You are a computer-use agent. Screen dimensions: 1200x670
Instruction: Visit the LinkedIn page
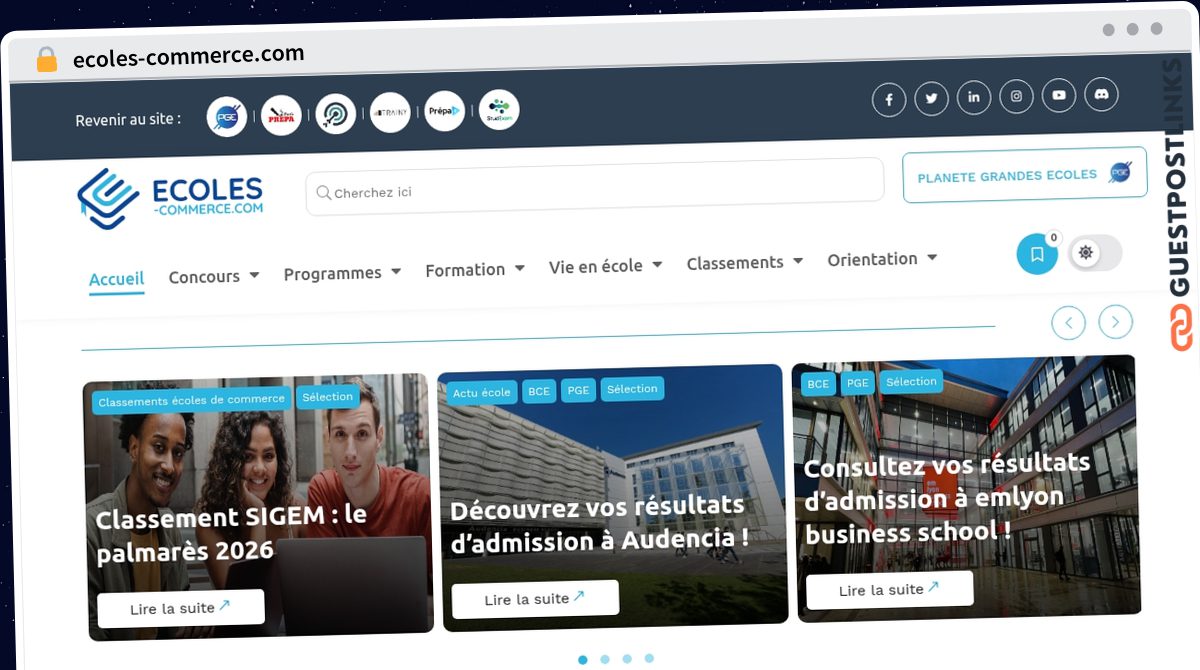[974, 97]
